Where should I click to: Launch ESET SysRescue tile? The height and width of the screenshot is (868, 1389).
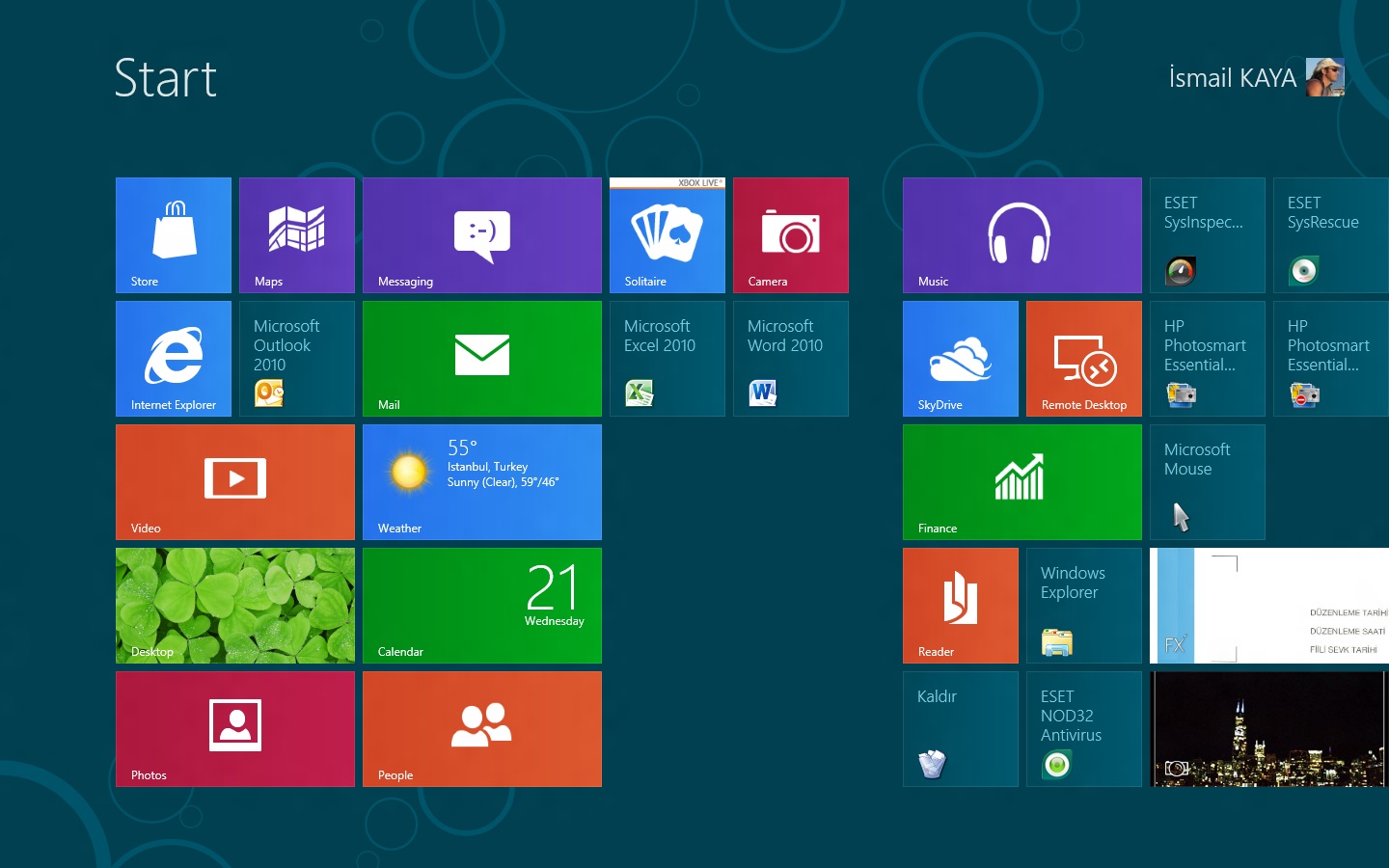[x=1331, y=235]
